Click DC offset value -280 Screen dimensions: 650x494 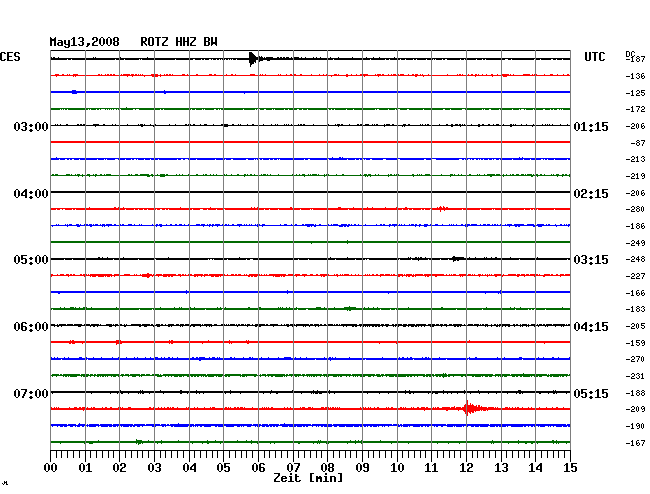pyautogui.click(x=635, y=209)
